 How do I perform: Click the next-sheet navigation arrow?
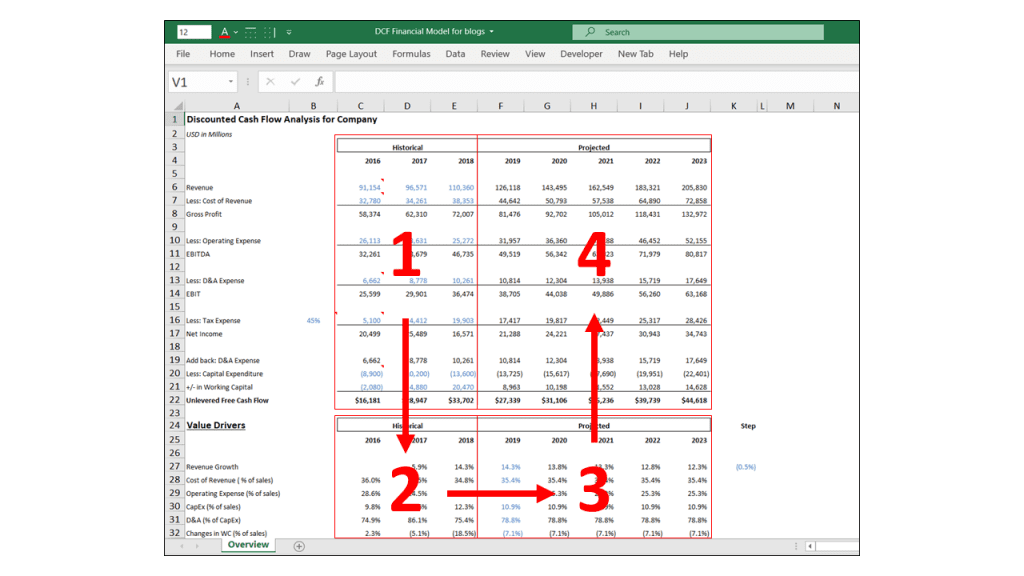point(197,546)
